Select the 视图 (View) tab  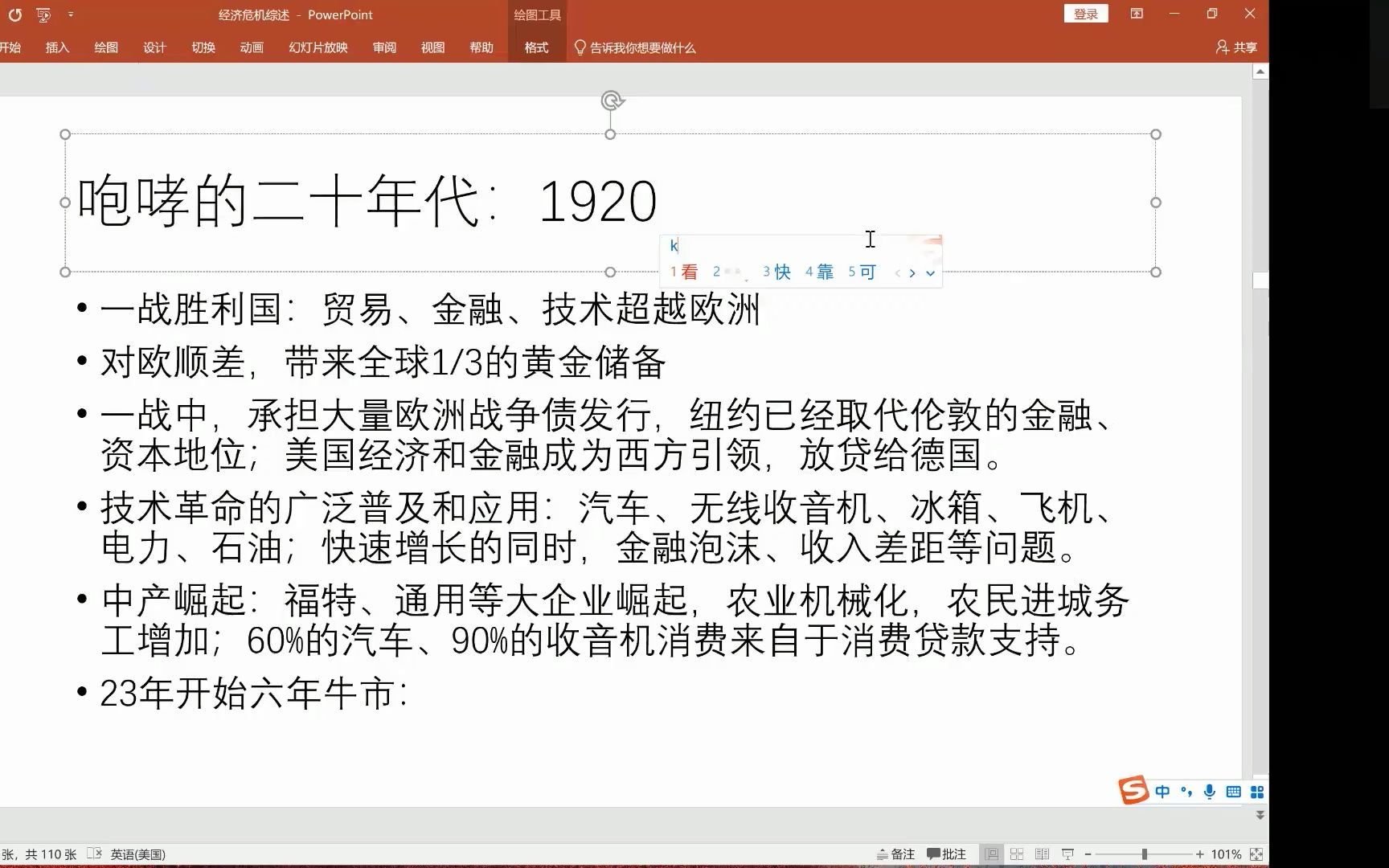pos(432,47)
